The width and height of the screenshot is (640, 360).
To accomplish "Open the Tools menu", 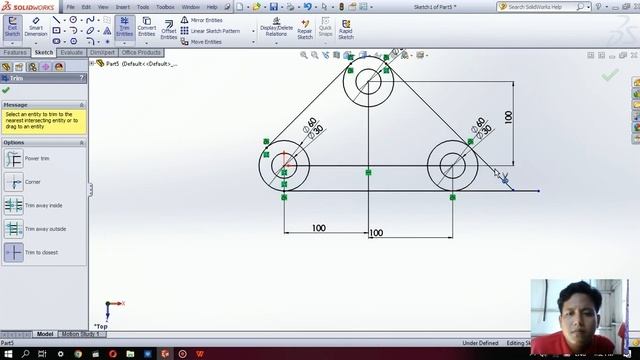I will pyautogui.click(x=143, y=7).
